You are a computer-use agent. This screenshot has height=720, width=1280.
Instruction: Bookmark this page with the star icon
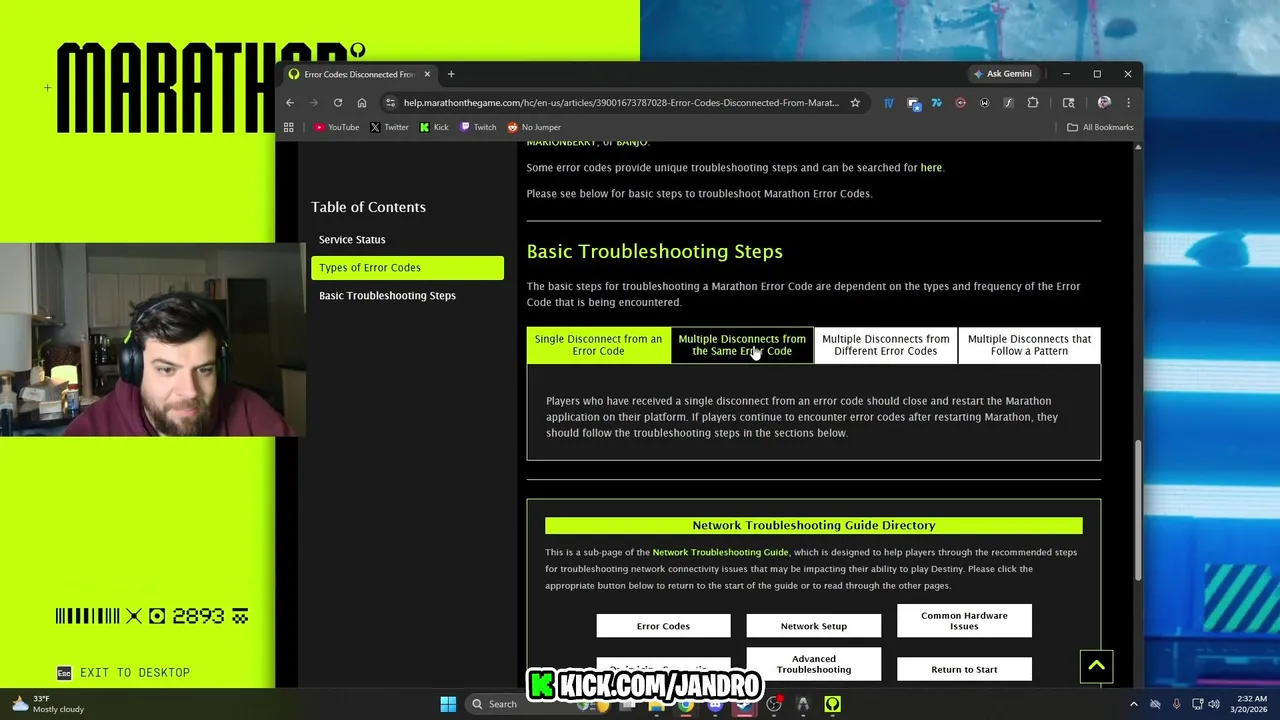click(x=855, y=102)
